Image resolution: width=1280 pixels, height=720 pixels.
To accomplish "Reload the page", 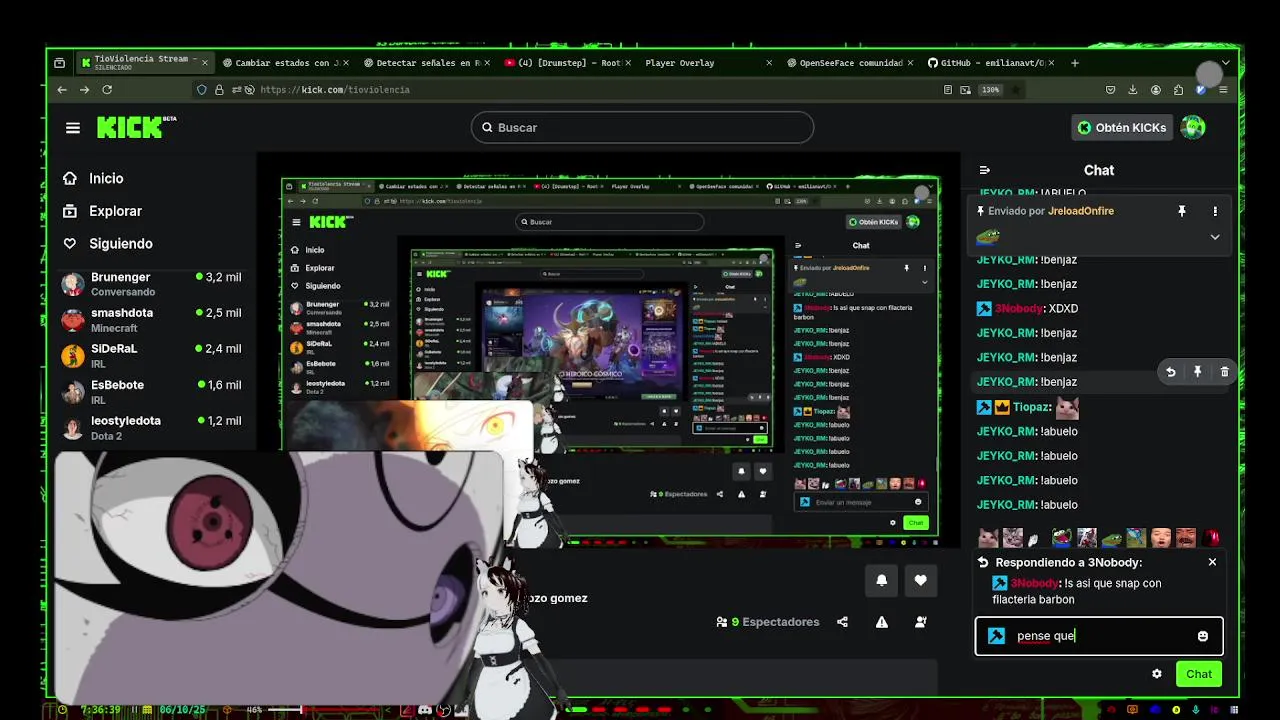I will pos(107,89).
